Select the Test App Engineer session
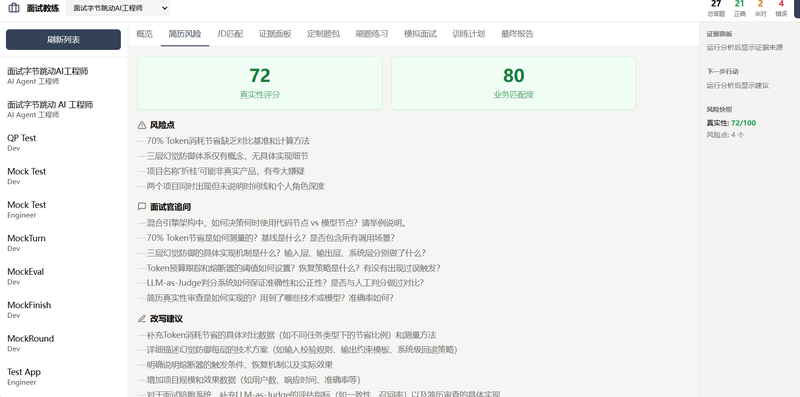 click(x=64, y=377)
